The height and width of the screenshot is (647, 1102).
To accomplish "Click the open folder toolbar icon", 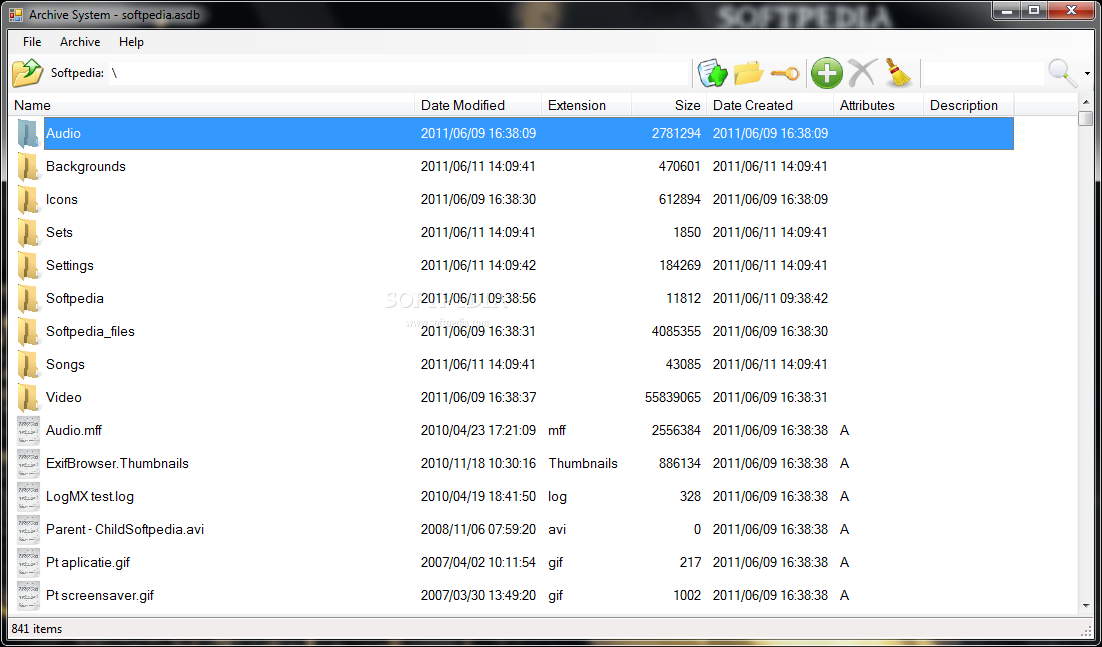I will coord(748,73).
